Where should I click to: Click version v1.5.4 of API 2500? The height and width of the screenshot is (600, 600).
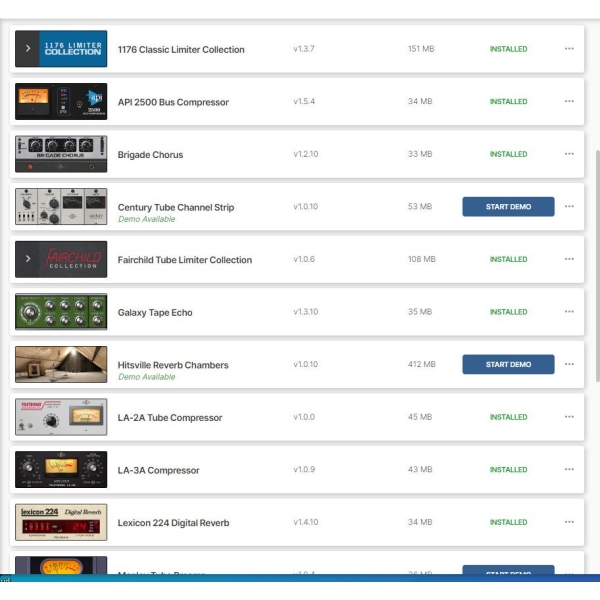(304, 101)
